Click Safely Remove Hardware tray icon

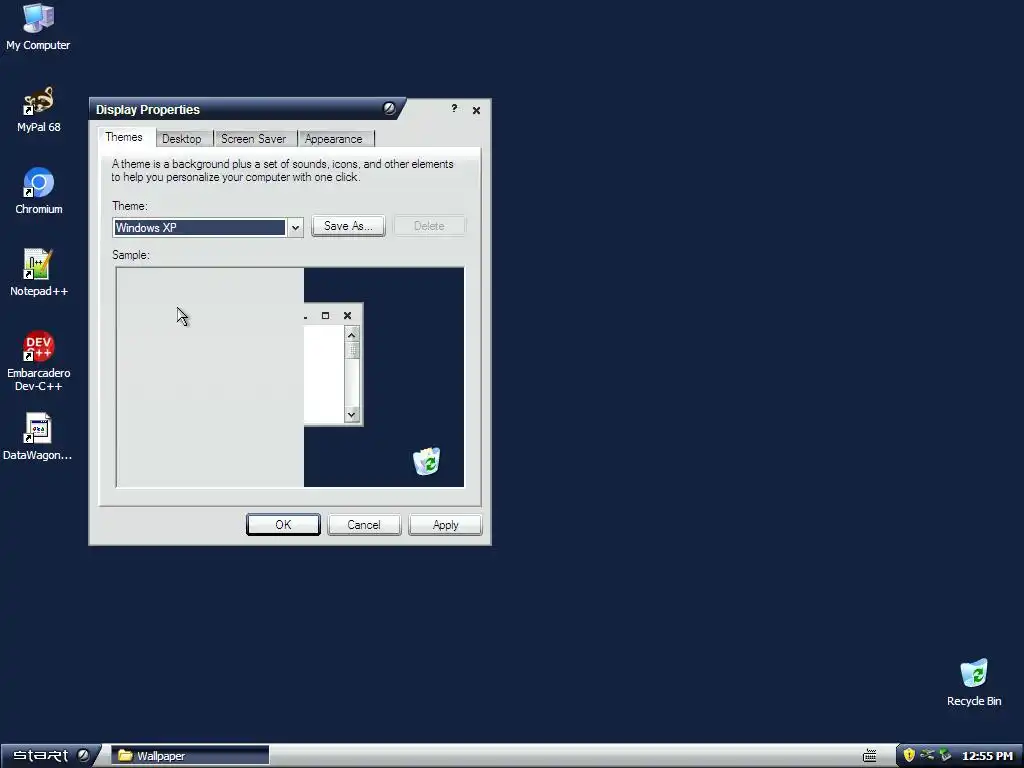(945, 756)
